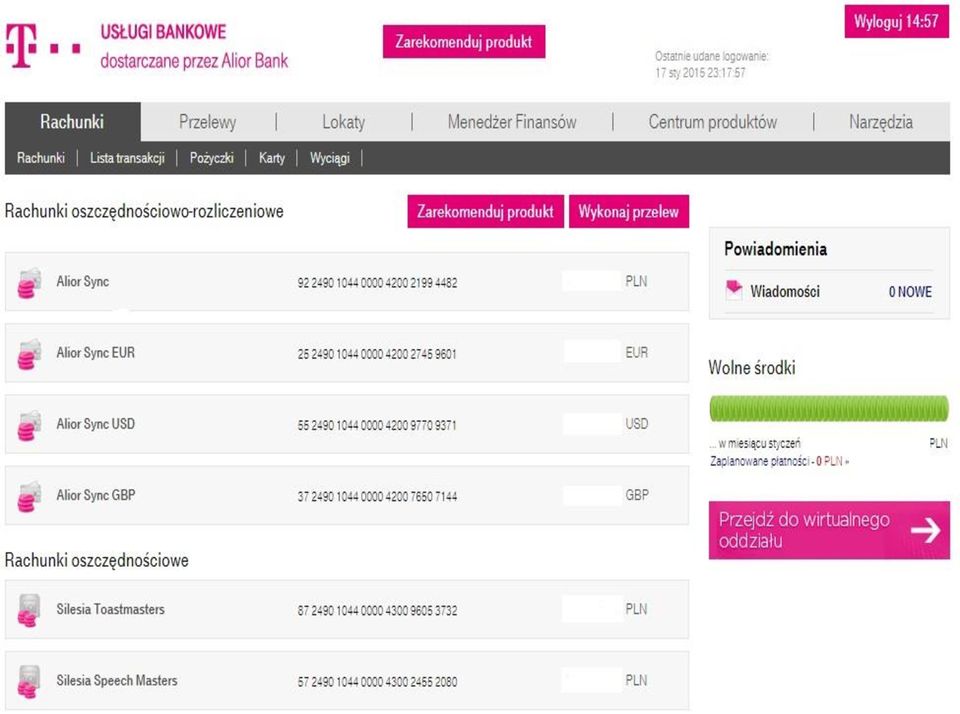Screen dimensions: 960x714
Task: Click the USŁUGI BANKOWE title
Action: (x=163, y=32)
